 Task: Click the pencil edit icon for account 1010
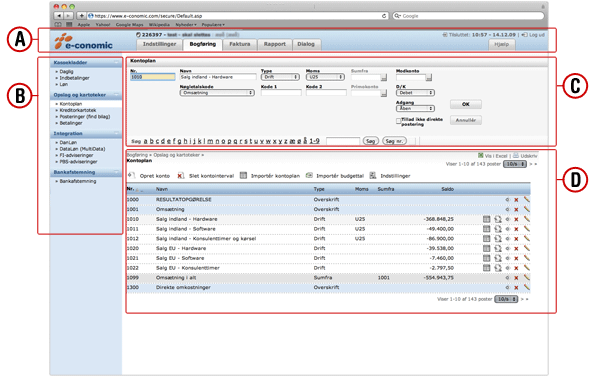(527, 219)
